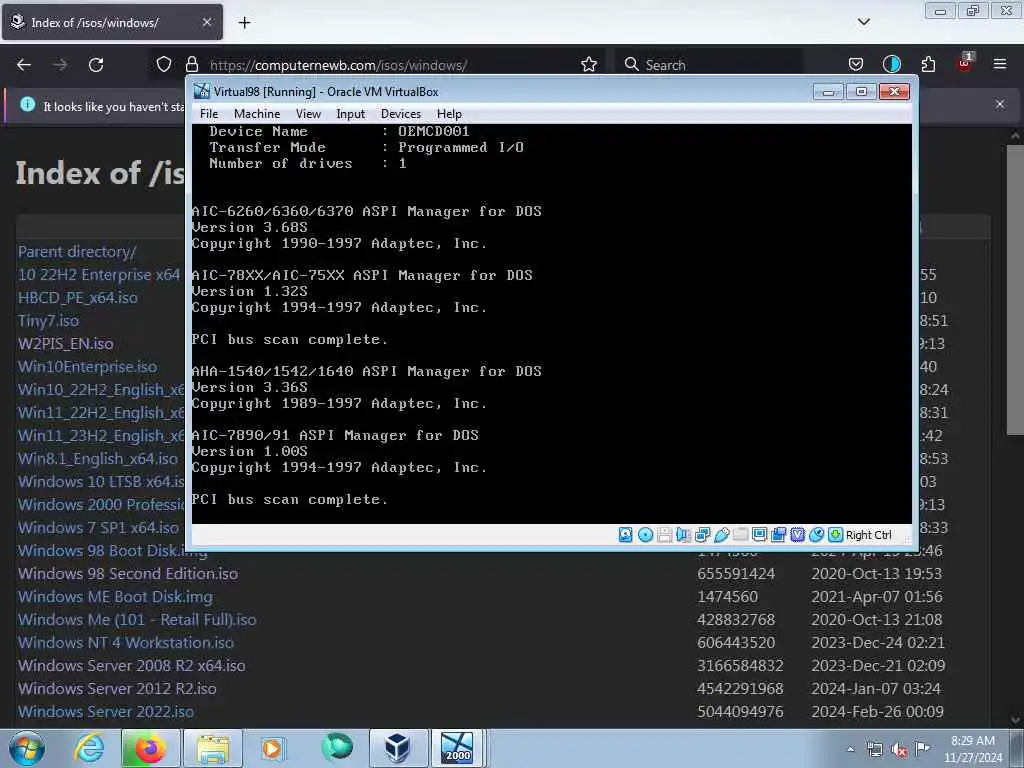The image size is (1024, 768).
Task: Click the Firefox page vertical scrollbar
Action: click(1014, 291)
